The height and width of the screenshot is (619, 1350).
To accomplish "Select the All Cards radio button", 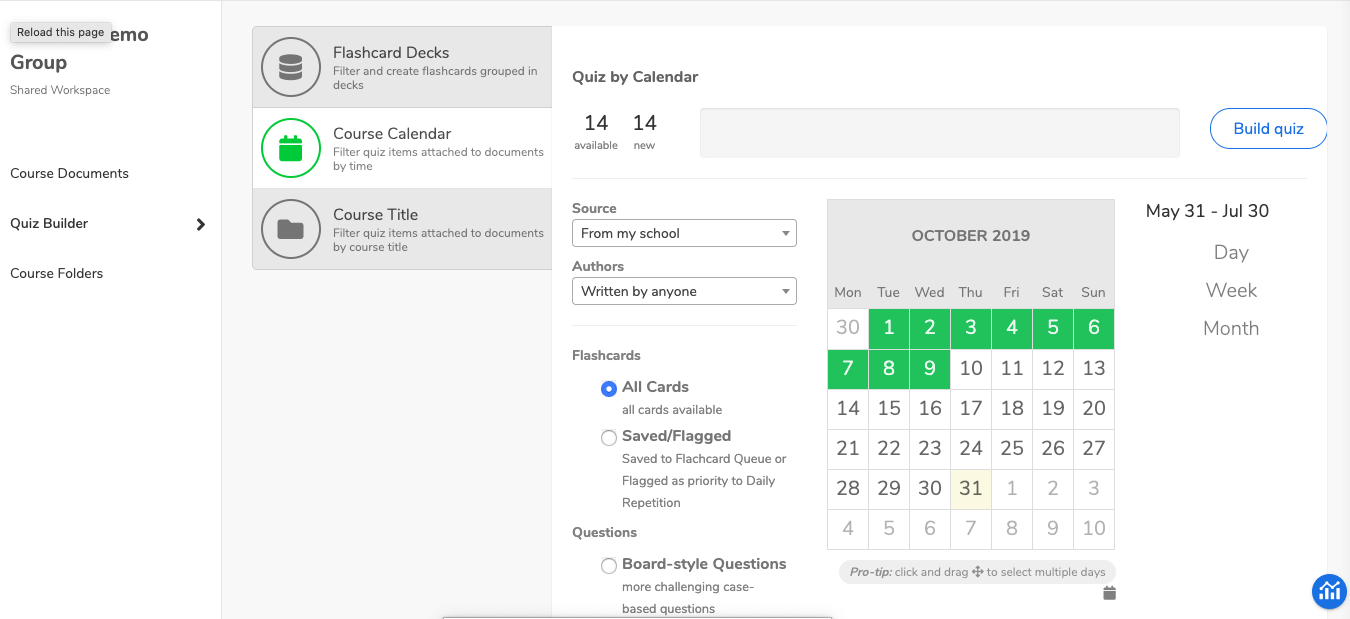I will 609,388.
